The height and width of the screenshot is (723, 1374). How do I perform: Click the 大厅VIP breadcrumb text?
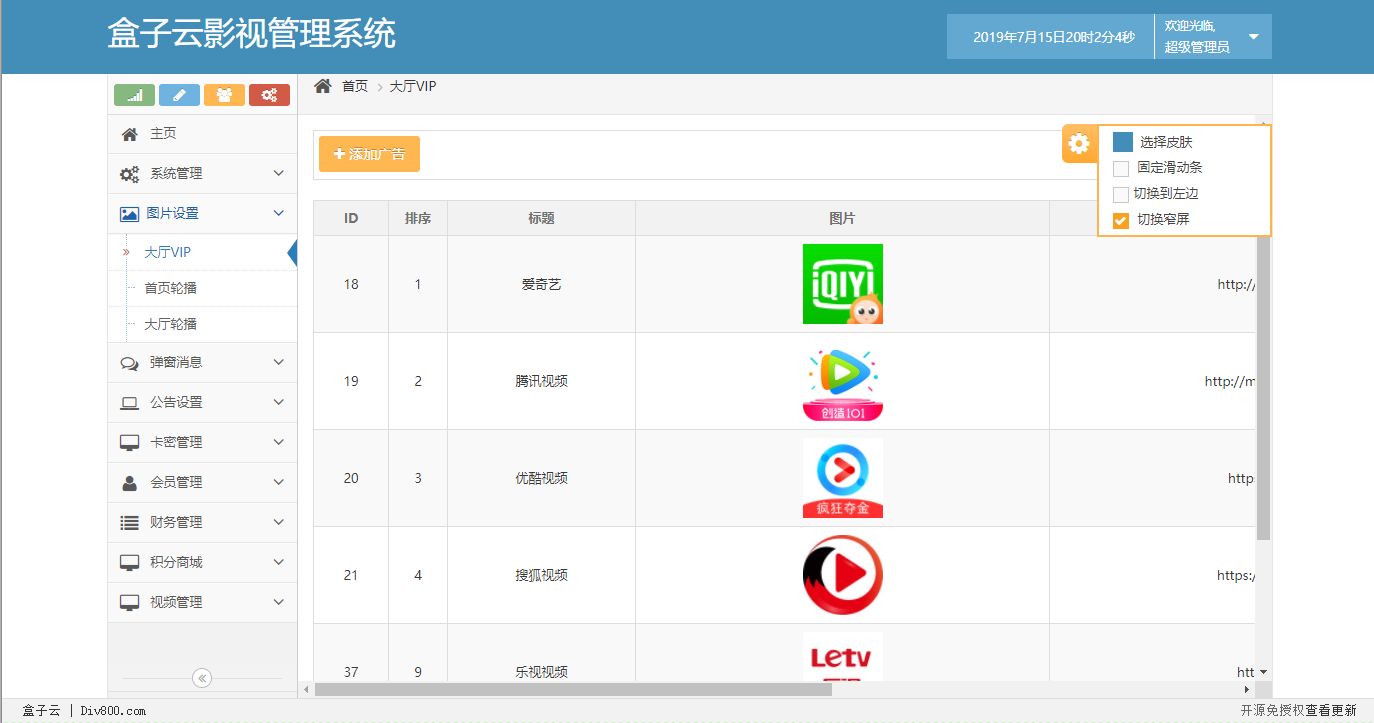pos(413,86)
